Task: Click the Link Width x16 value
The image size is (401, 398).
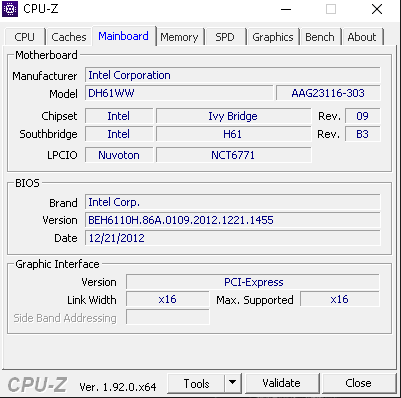Action: coord(168,299)
